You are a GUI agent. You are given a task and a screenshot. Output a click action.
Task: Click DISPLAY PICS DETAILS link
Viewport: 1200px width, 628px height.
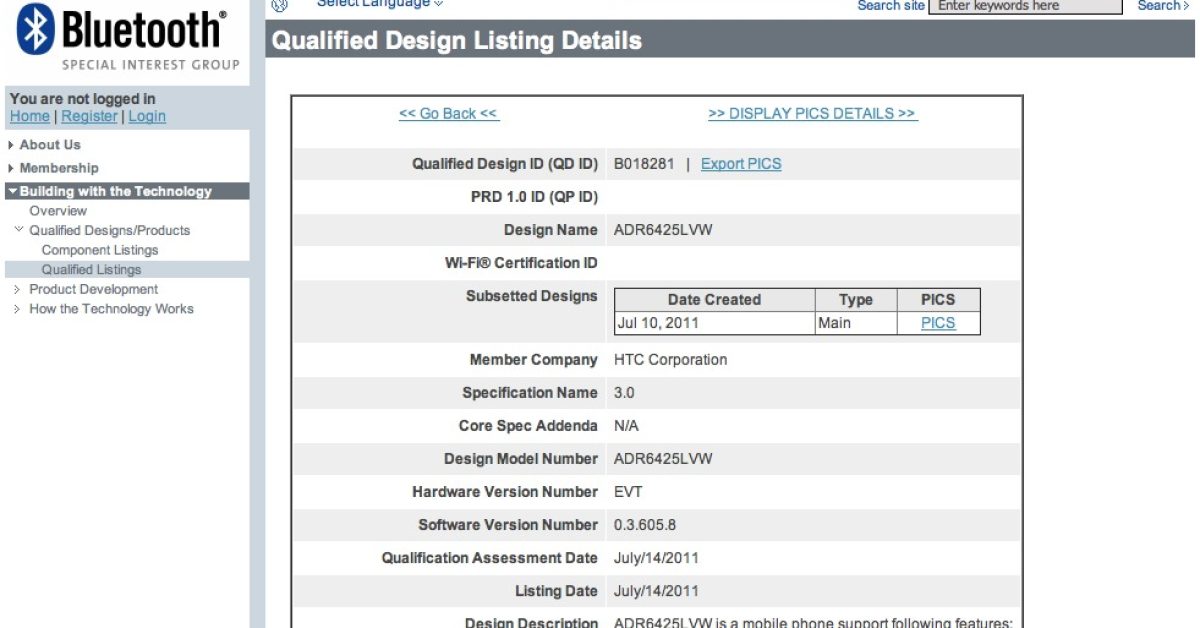click(x=812, y=114)
